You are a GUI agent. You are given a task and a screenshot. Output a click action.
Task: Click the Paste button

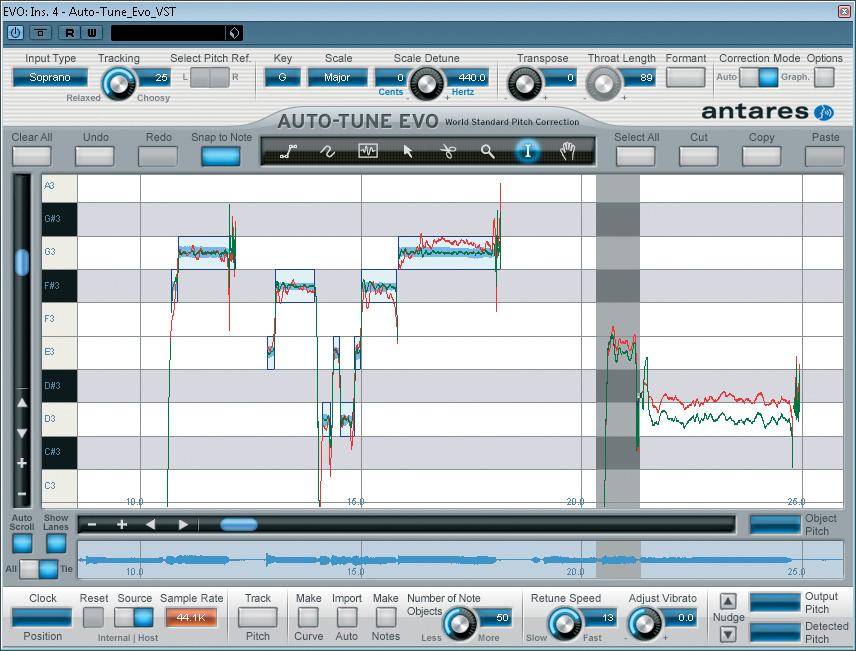pyautogui.click(x=824, y=156)
